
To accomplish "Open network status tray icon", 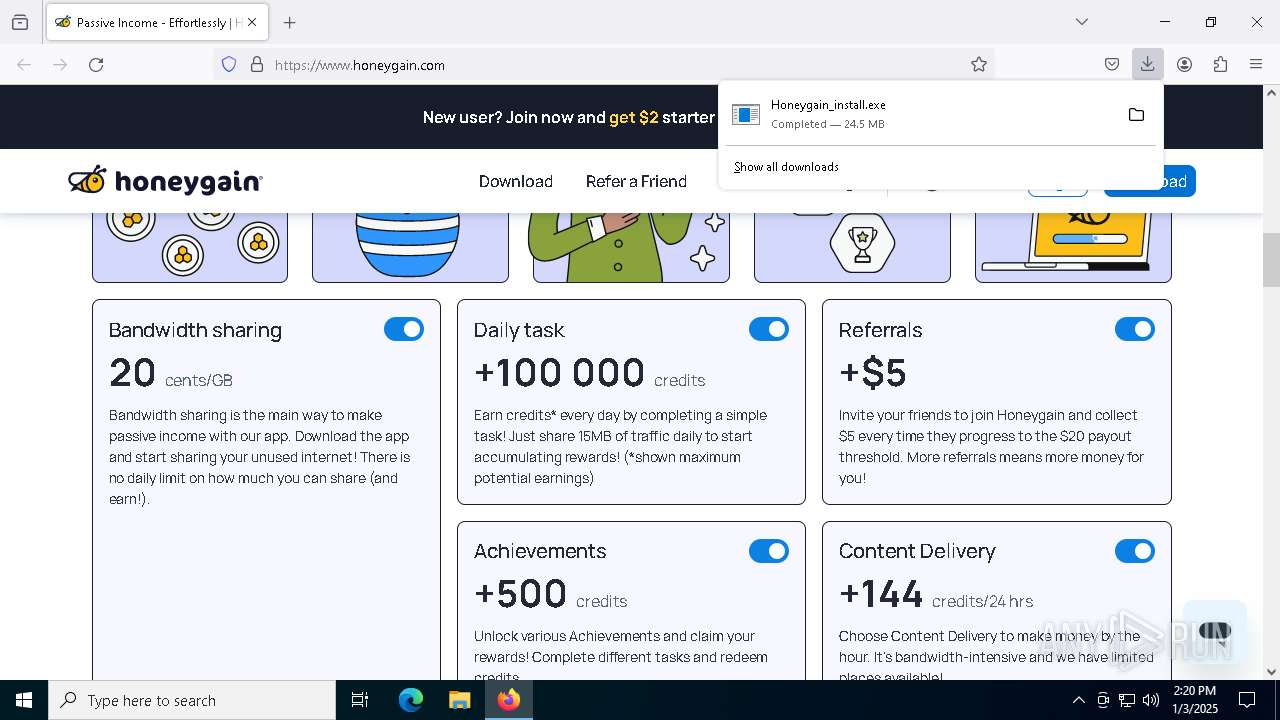I will click(x=1127, y=700).
